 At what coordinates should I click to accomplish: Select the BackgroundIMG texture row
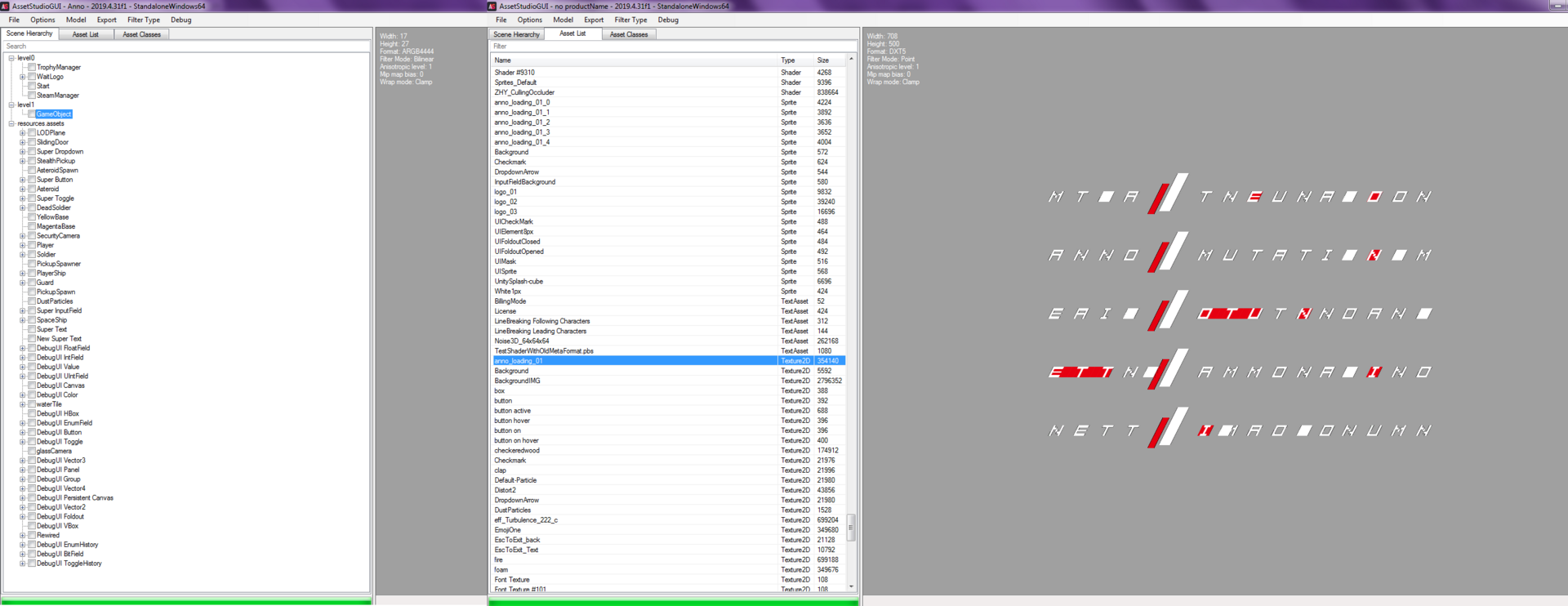[x=668, y=381]
